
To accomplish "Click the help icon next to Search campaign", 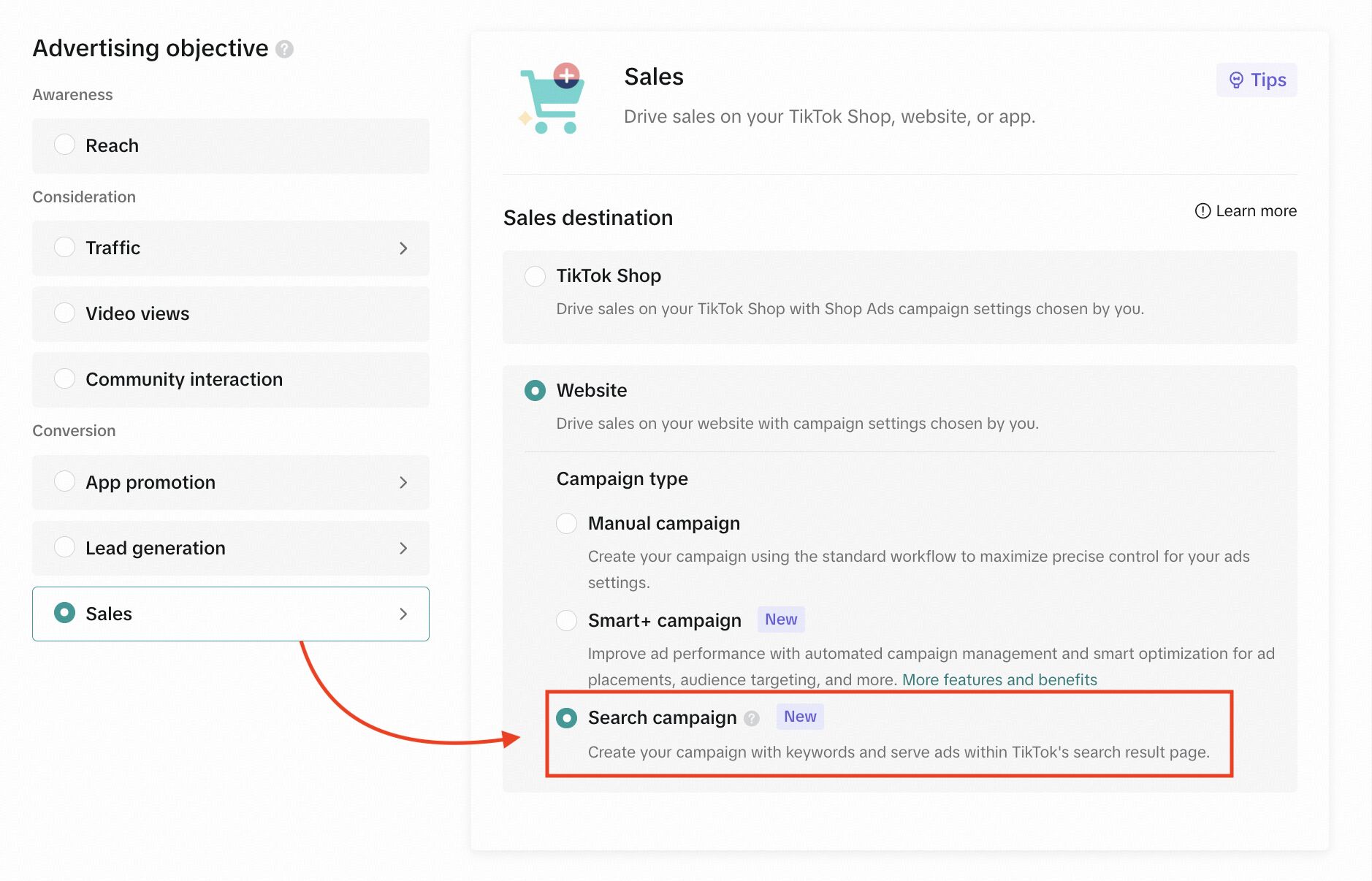I will [x=752, y=718].
